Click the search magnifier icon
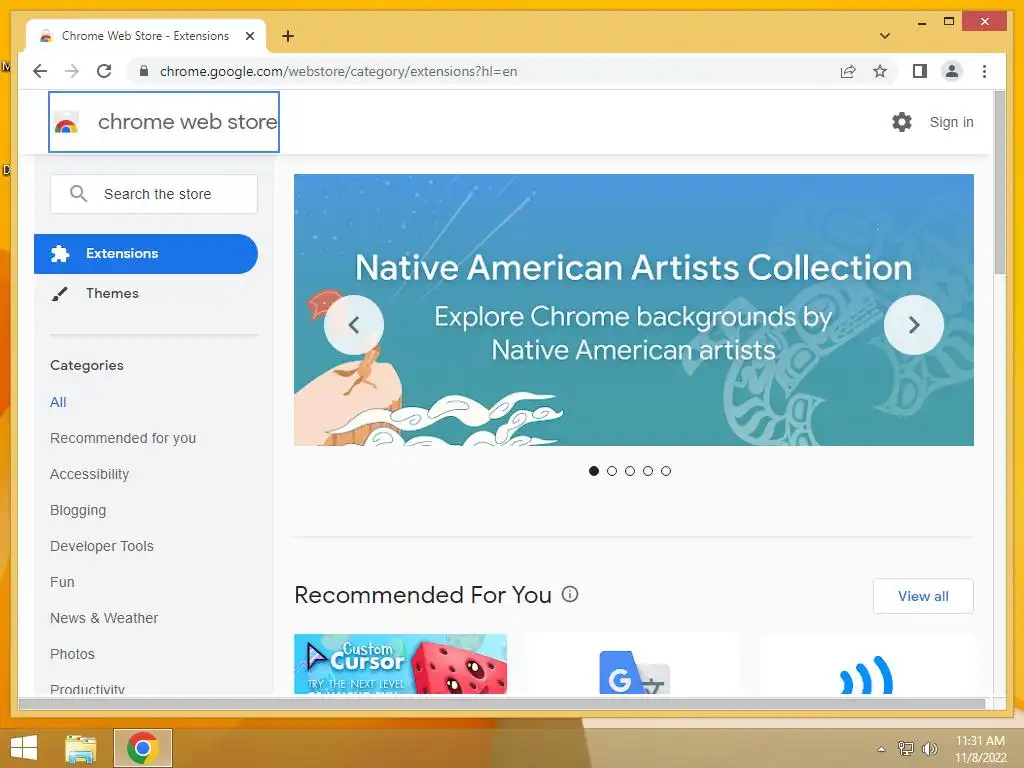This screenshot has width=1024, height=768. pos(78,194)
